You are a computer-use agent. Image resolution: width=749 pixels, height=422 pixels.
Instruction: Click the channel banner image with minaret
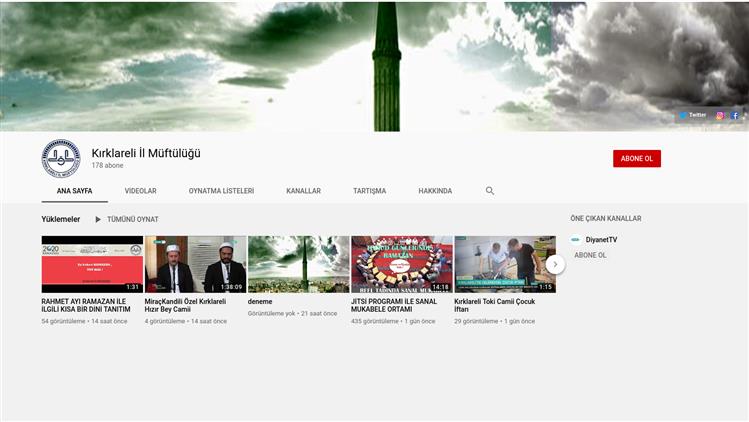374,67
